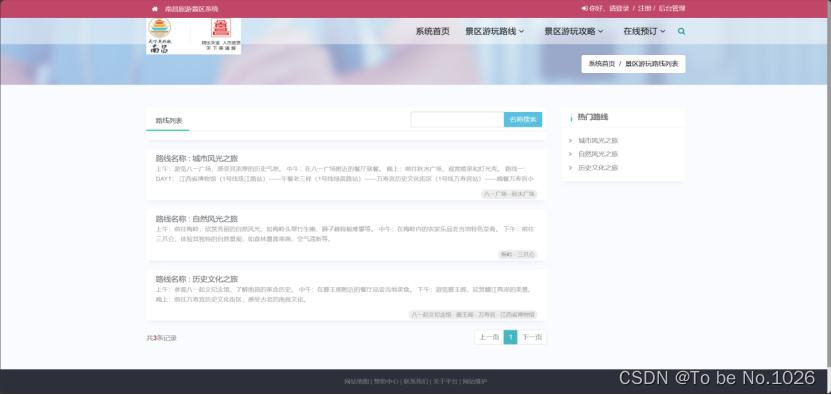Image resolution: width=831 pixels, height=395 pixels.
Task: Click the 梅岭 - 三爪仑 tag
Action: (518, 254)
